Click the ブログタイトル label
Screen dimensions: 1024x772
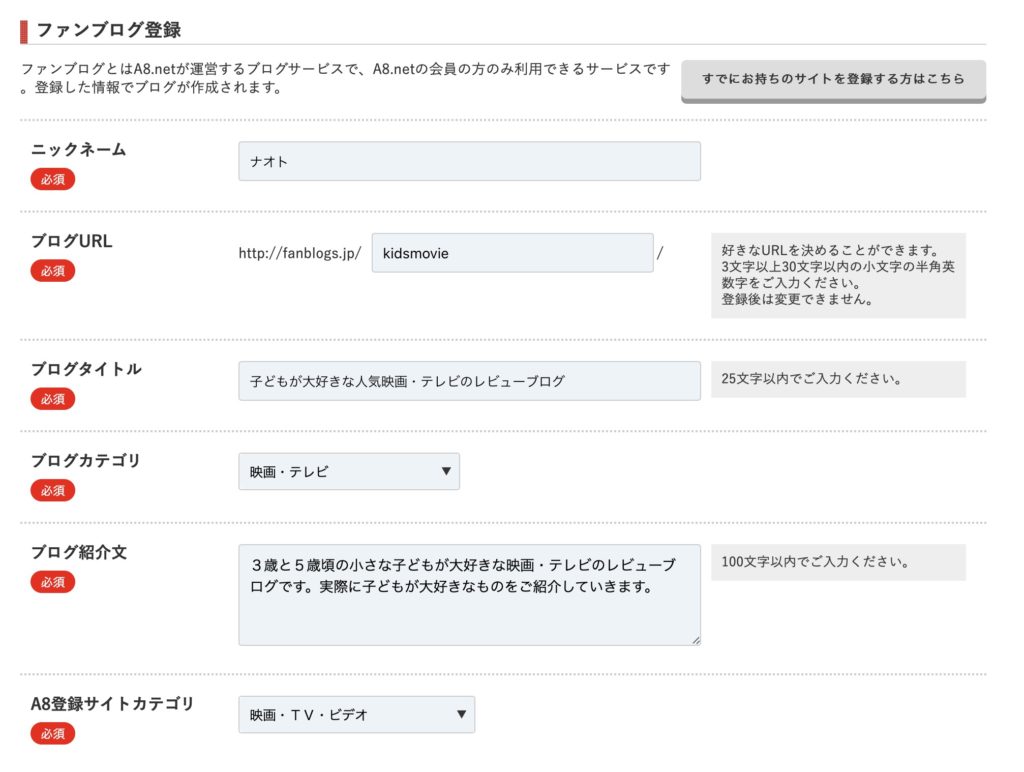coord(86,369)
